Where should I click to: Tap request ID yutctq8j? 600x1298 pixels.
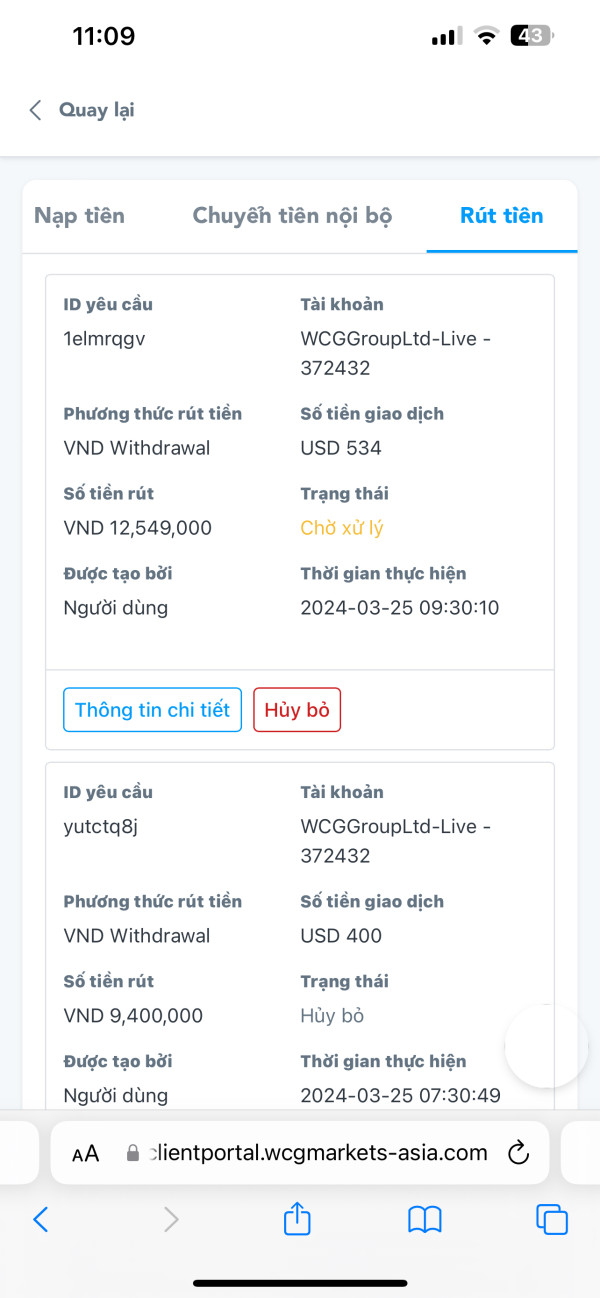[x=99, y=827]
